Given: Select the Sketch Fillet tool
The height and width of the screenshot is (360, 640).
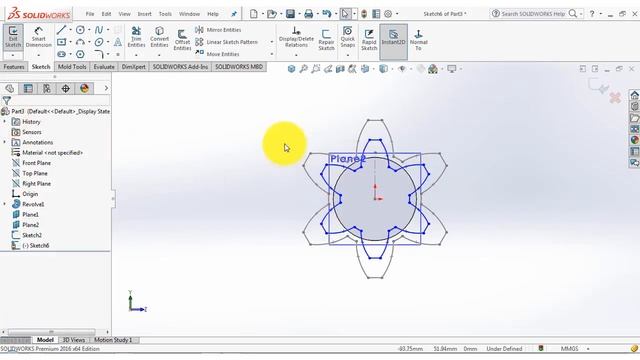Looking at the screenshot, I should (99, 54).
